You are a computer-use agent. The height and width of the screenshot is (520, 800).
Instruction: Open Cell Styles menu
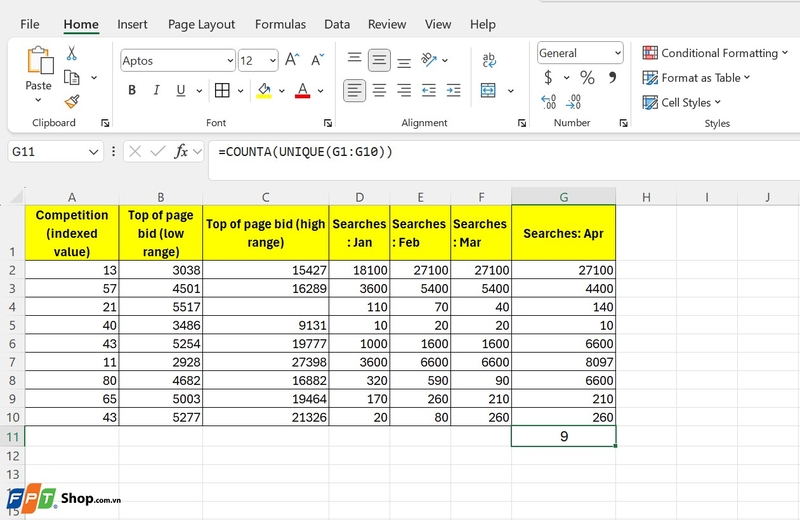pyautogui.click(x=682, y=103)
